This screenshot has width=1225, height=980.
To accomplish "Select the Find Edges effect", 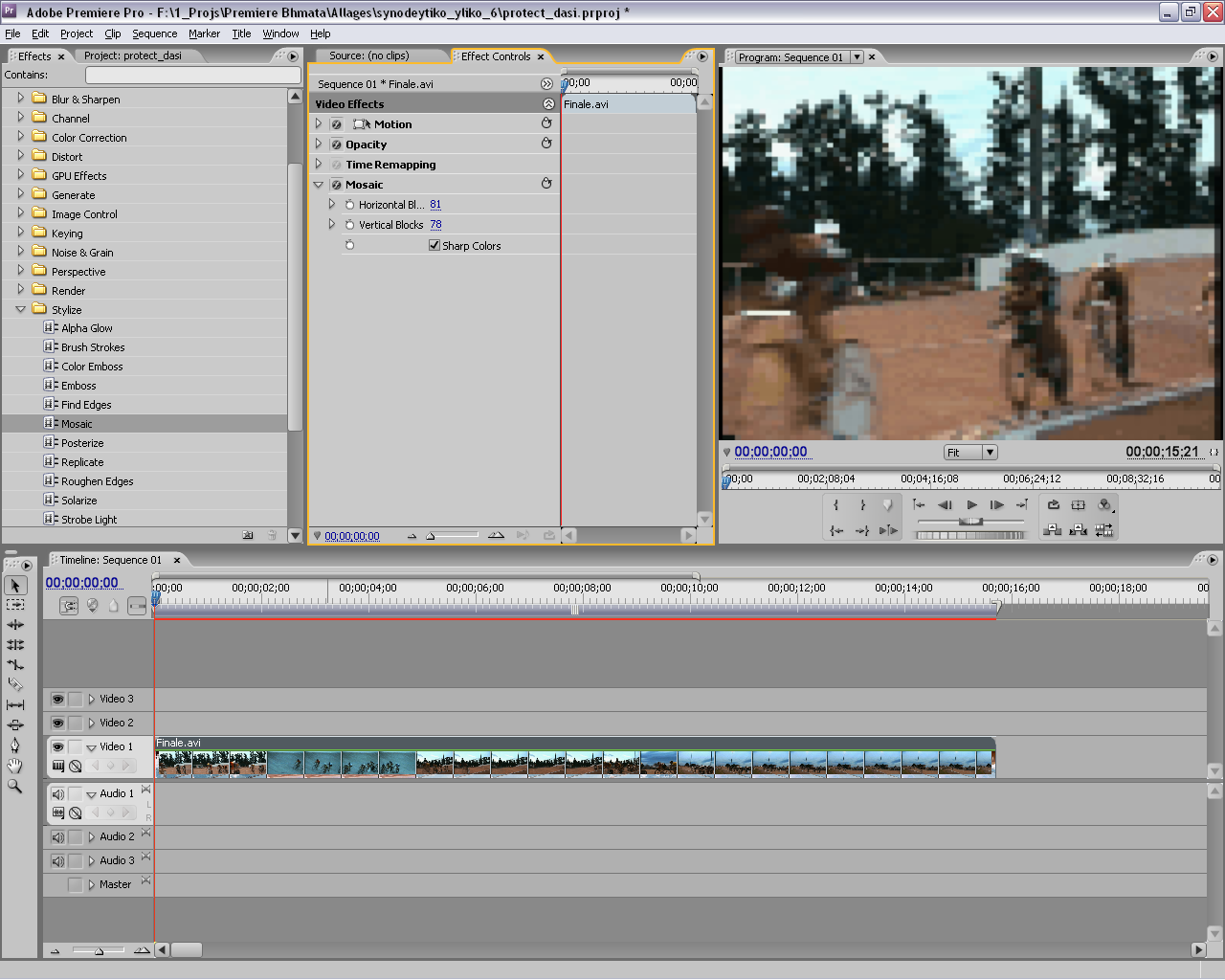I will pos(86,405).
